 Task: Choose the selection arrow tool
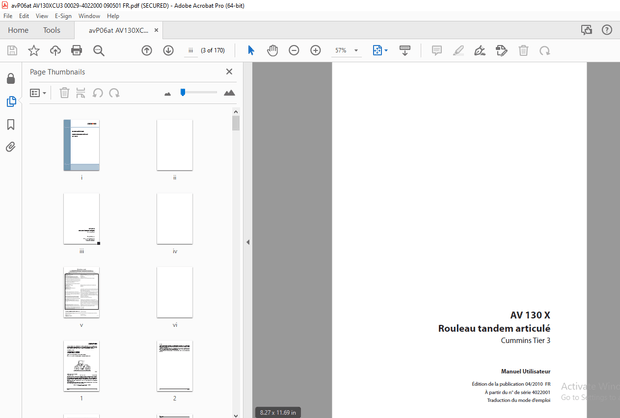[x=251, y=51]
